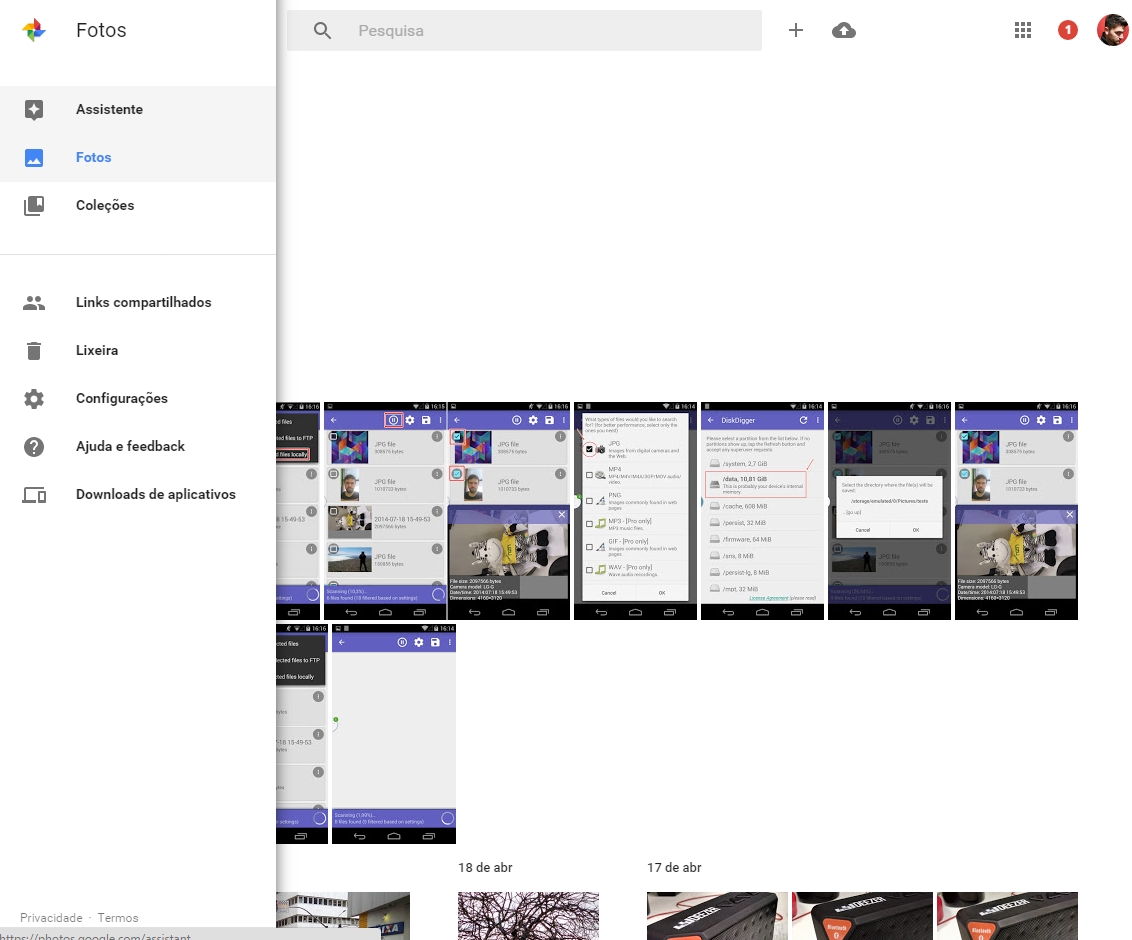Select Fotos in the sidebar

click(x=93, y=157)
